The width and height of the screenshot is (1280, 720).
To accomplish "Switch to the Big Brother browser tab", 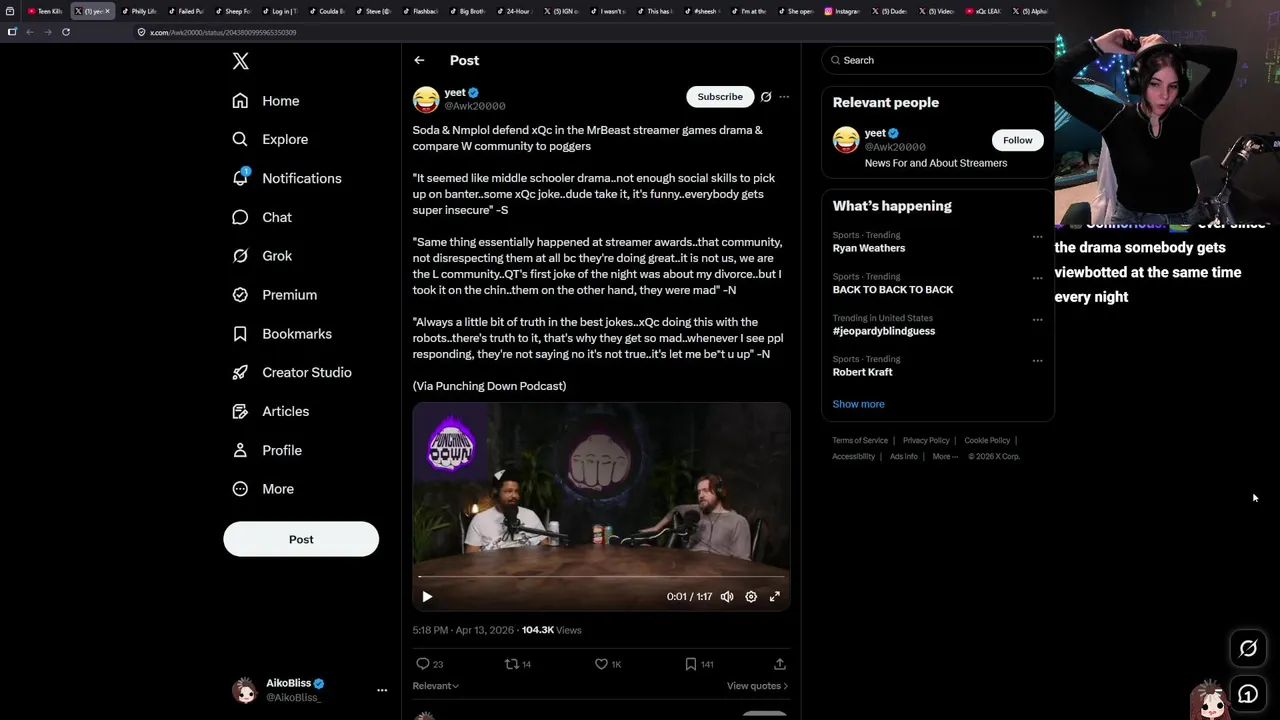I will tap(469, 11).
